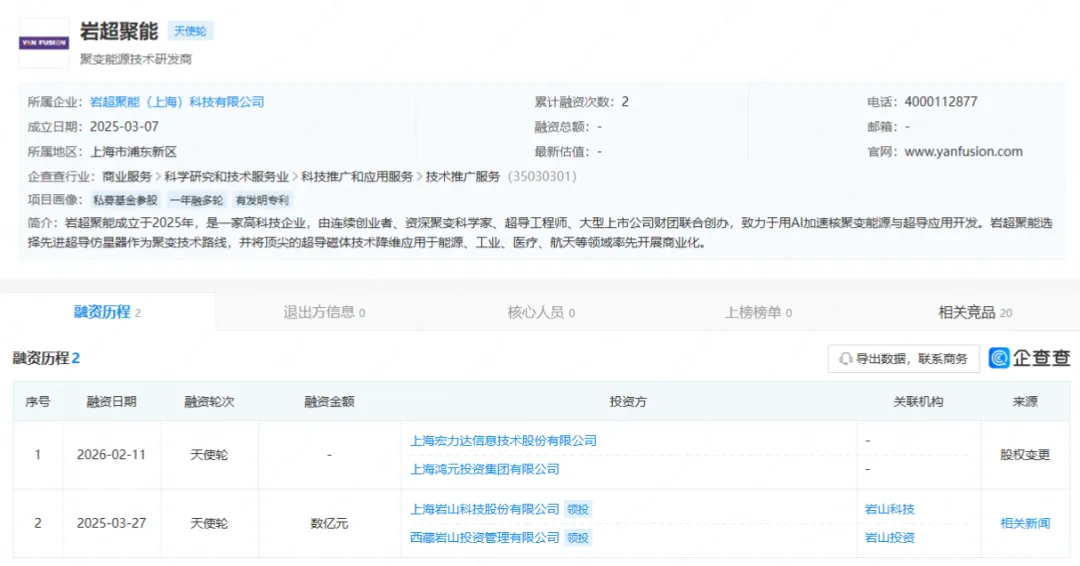Viewport: 1080px width, 566px height.
Task: Open investor 上海宏力达信息技术股份有限公司
Action: [503, 441]
